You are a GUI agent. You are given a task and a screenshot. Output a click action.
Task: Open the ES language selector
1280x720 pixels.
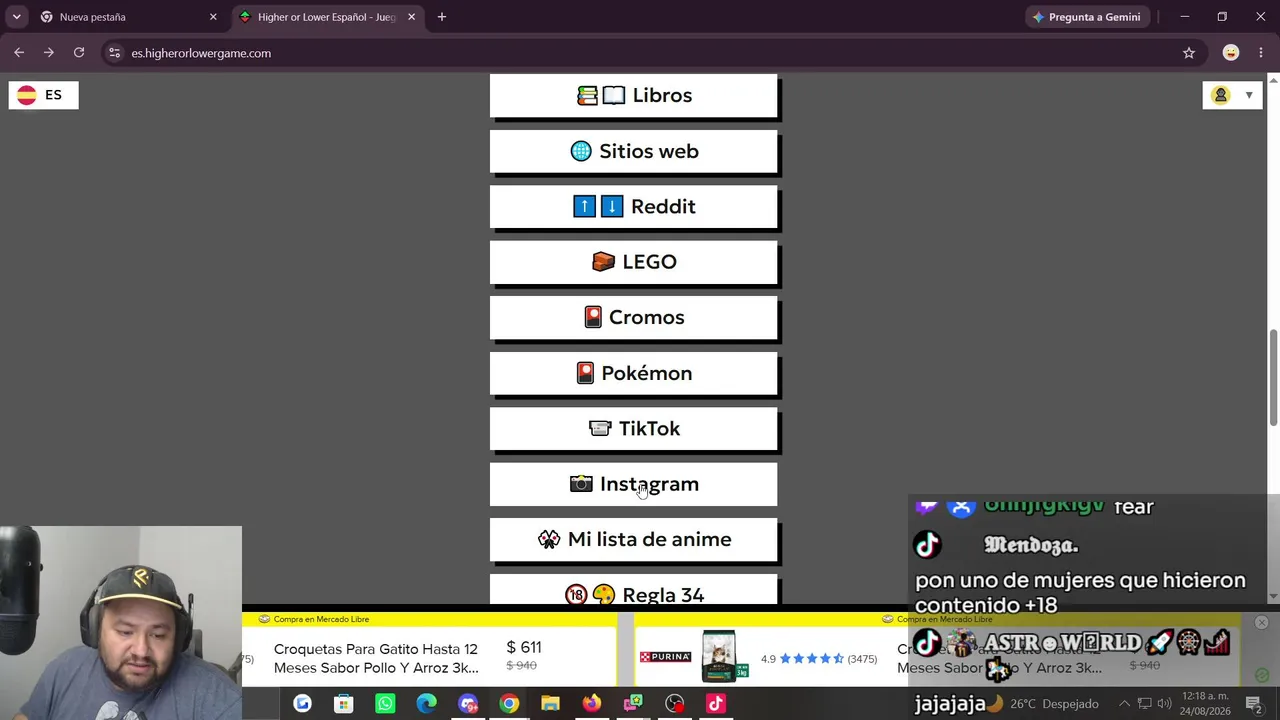[x=43, y=95]
